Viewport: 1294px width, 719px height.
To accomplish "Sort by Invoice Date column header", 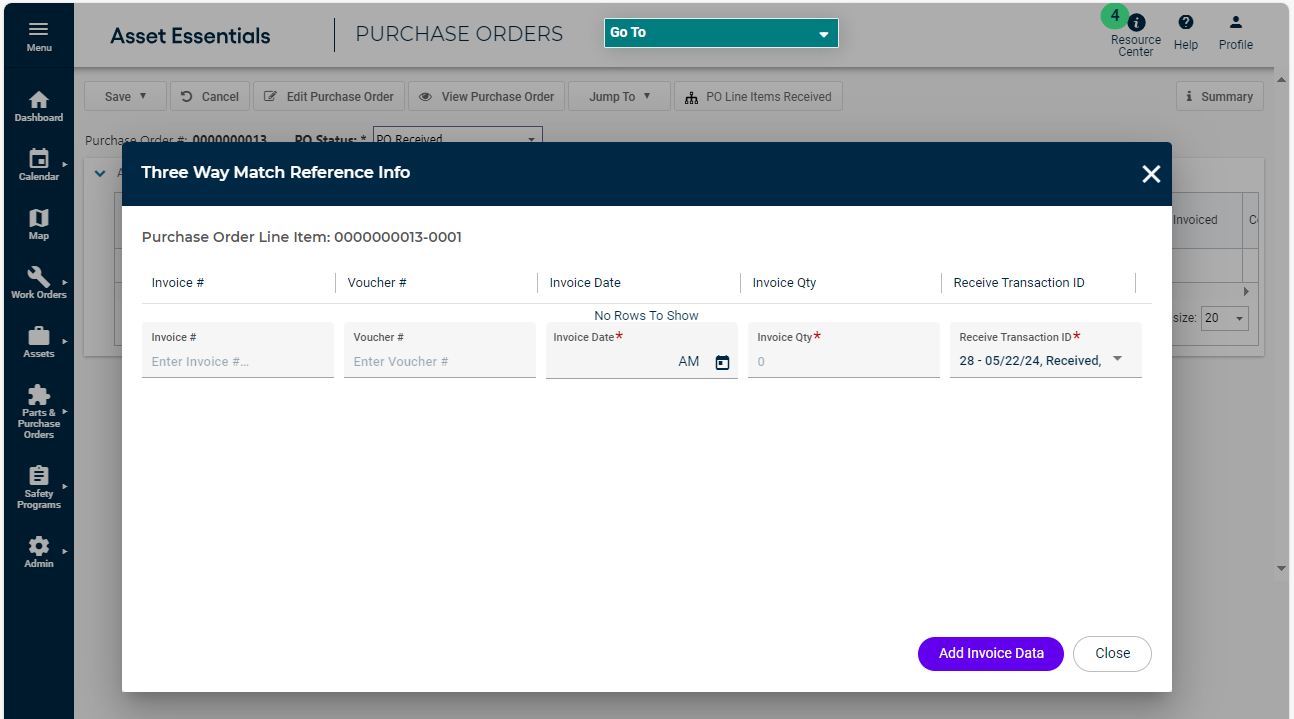I will 585,283.
